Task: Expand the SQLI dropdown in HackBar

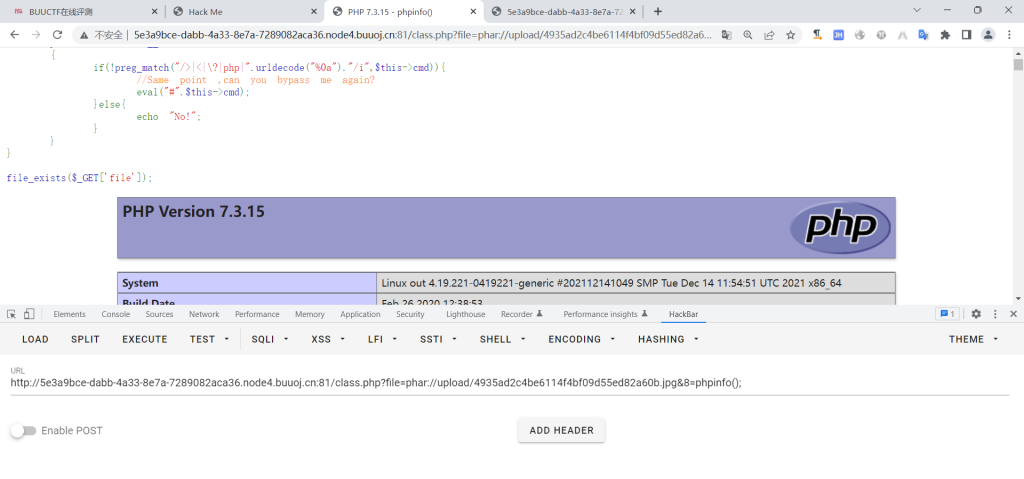Action: (x=270, y=339)
